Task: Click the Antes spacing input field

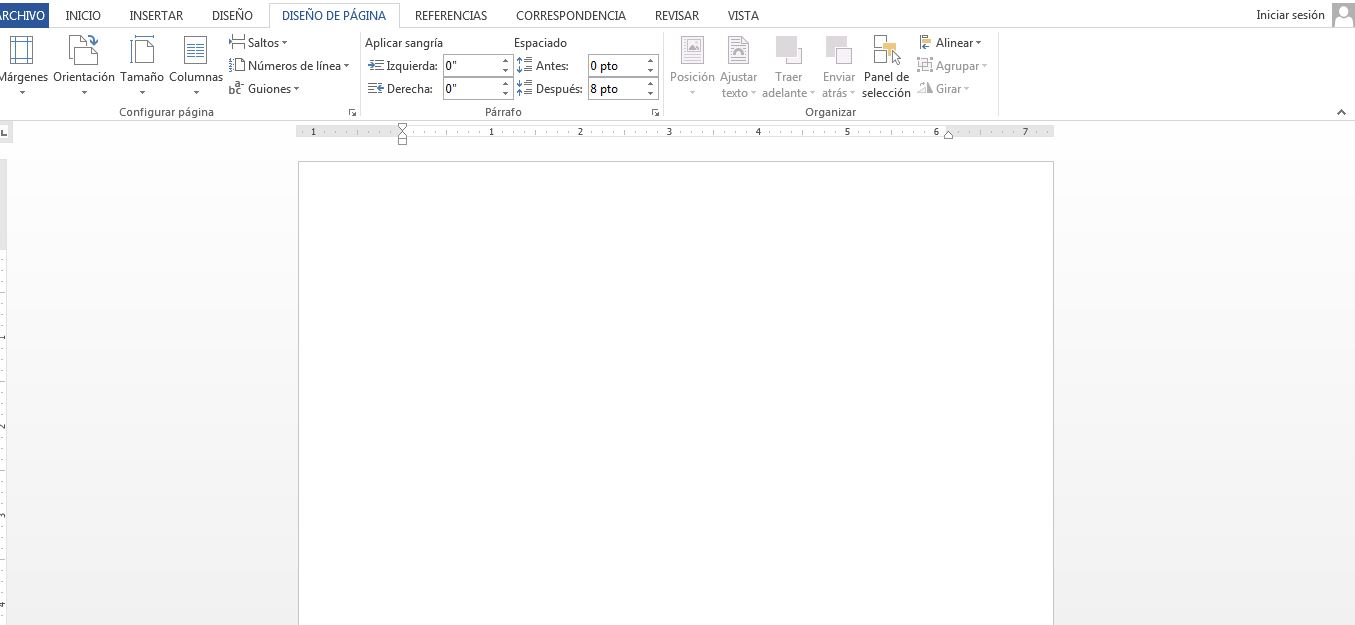Action: coord(616,66)
